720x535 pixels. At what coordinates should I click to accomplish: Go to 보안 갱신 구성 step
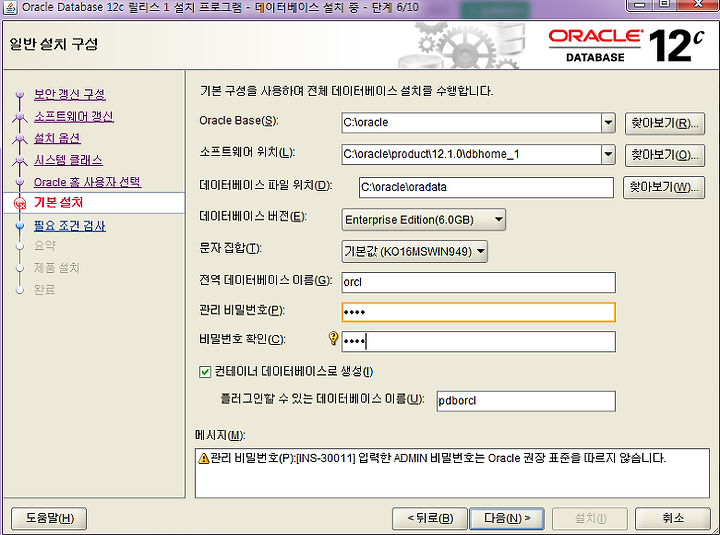tap(70, 94)
